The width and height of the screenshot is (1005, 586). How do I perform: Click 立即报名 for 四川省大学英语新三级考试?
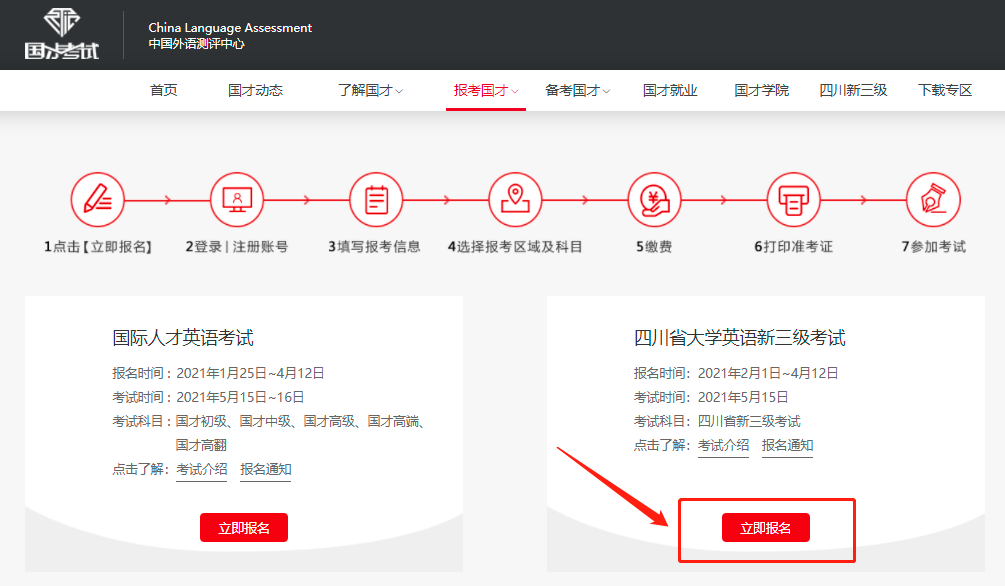point(765,528)
